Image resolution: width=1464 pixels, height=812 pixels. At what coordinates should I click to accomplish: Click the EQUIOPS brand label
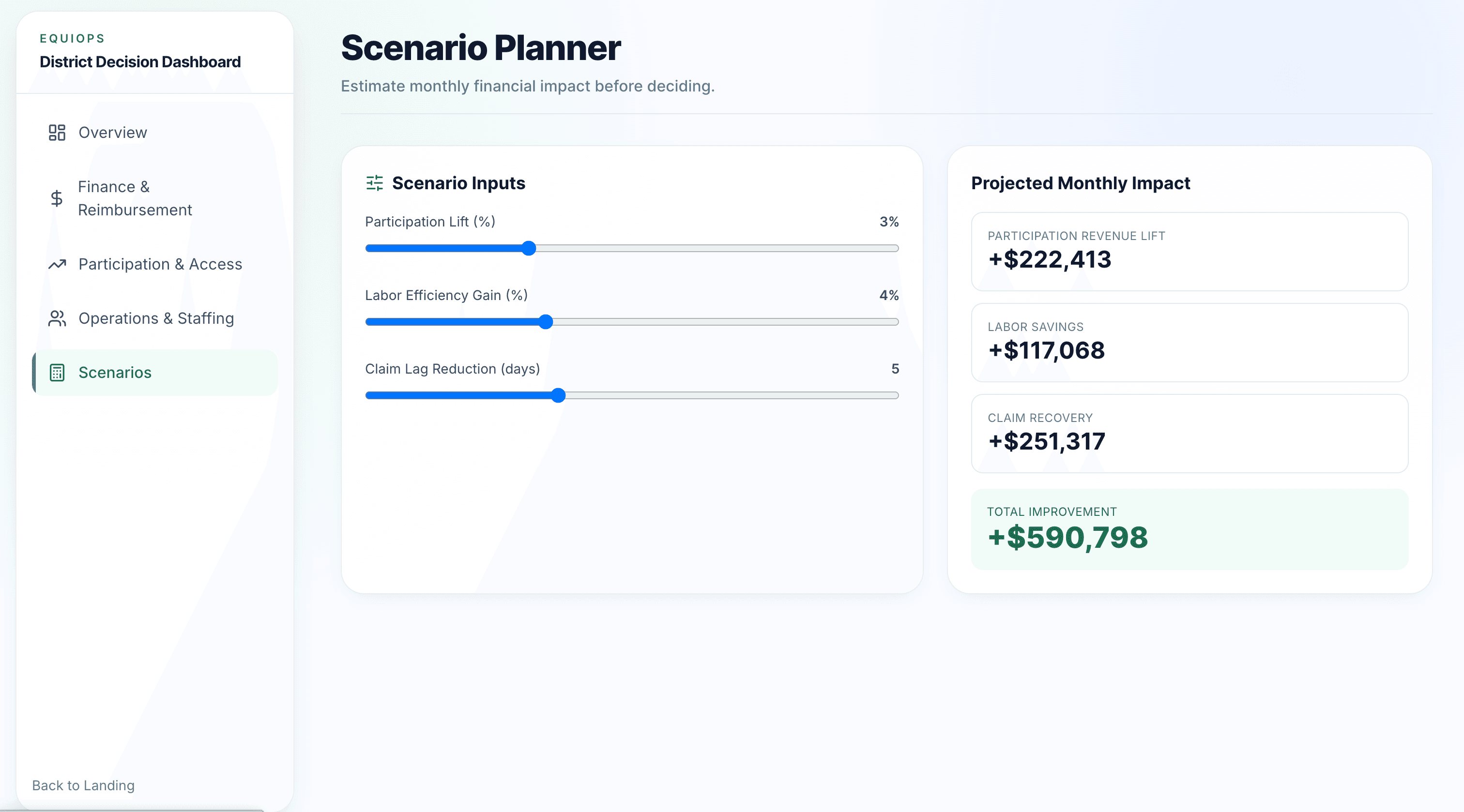[x=72, y=38]
